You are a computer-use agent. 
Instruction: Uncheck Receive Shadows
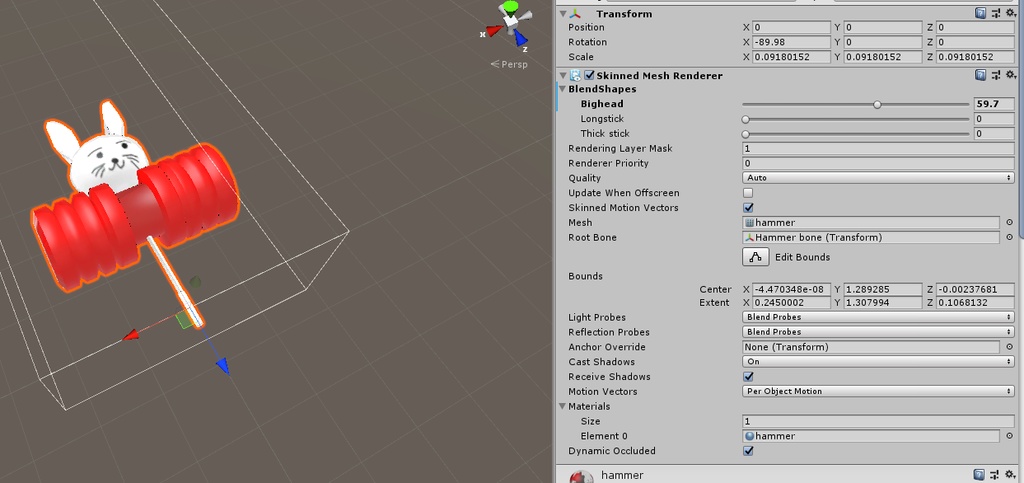[748, 377]
